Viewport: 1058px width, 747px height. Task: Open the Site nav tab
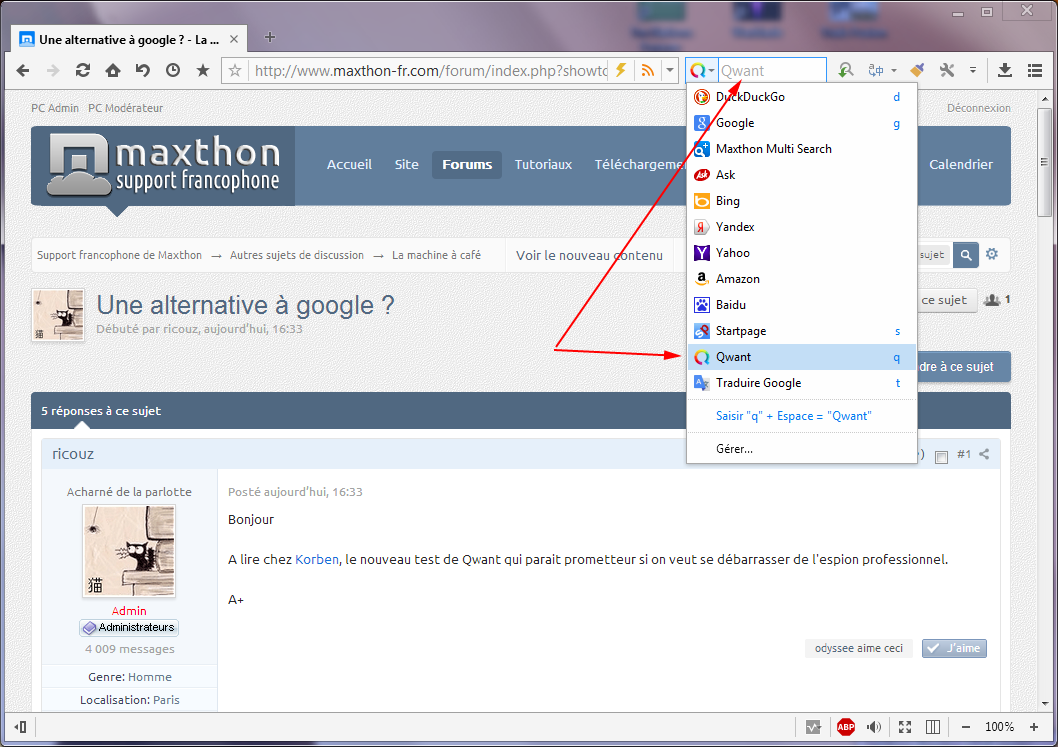pyautogui.click(x=406, y=165)
